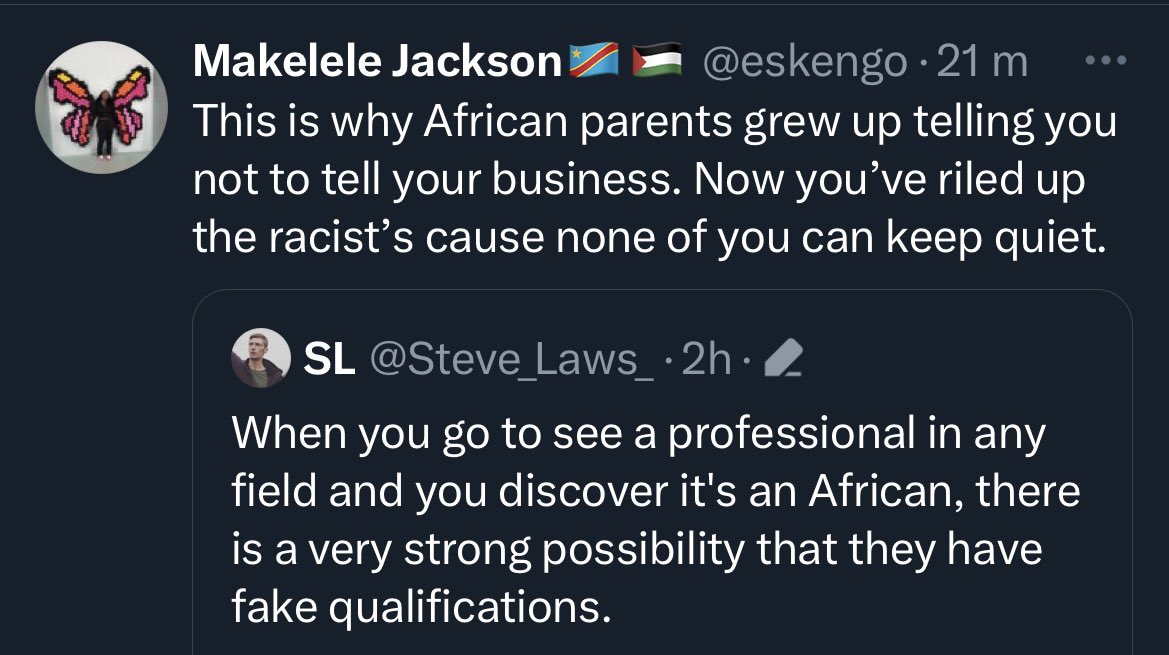The image size is (1169, 655).
Task: Click the butterfly profile picture
Action: pos(100,107)
